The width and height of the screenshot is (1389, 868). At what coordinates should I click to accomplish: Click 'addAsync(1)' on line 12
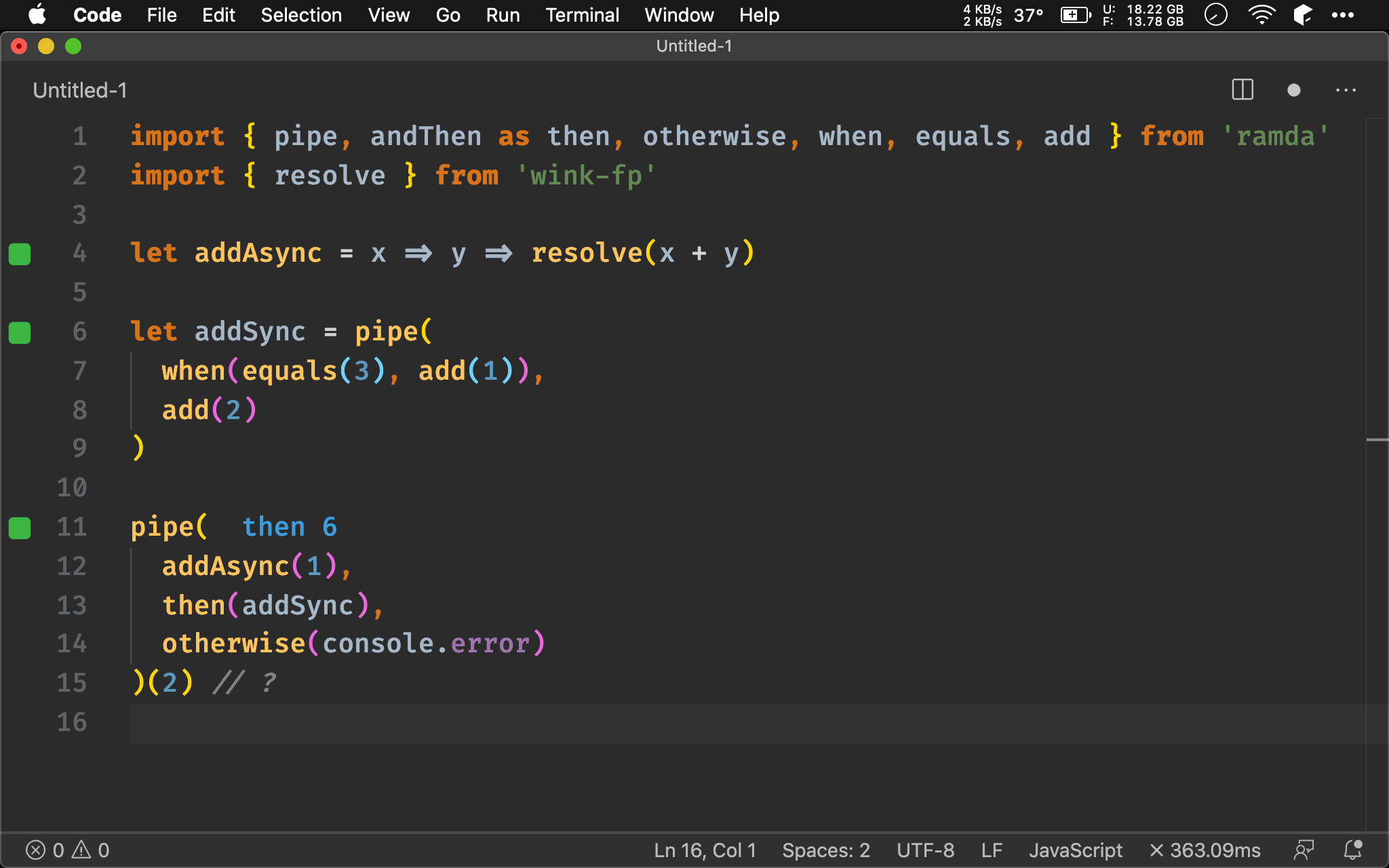[250, 566]
